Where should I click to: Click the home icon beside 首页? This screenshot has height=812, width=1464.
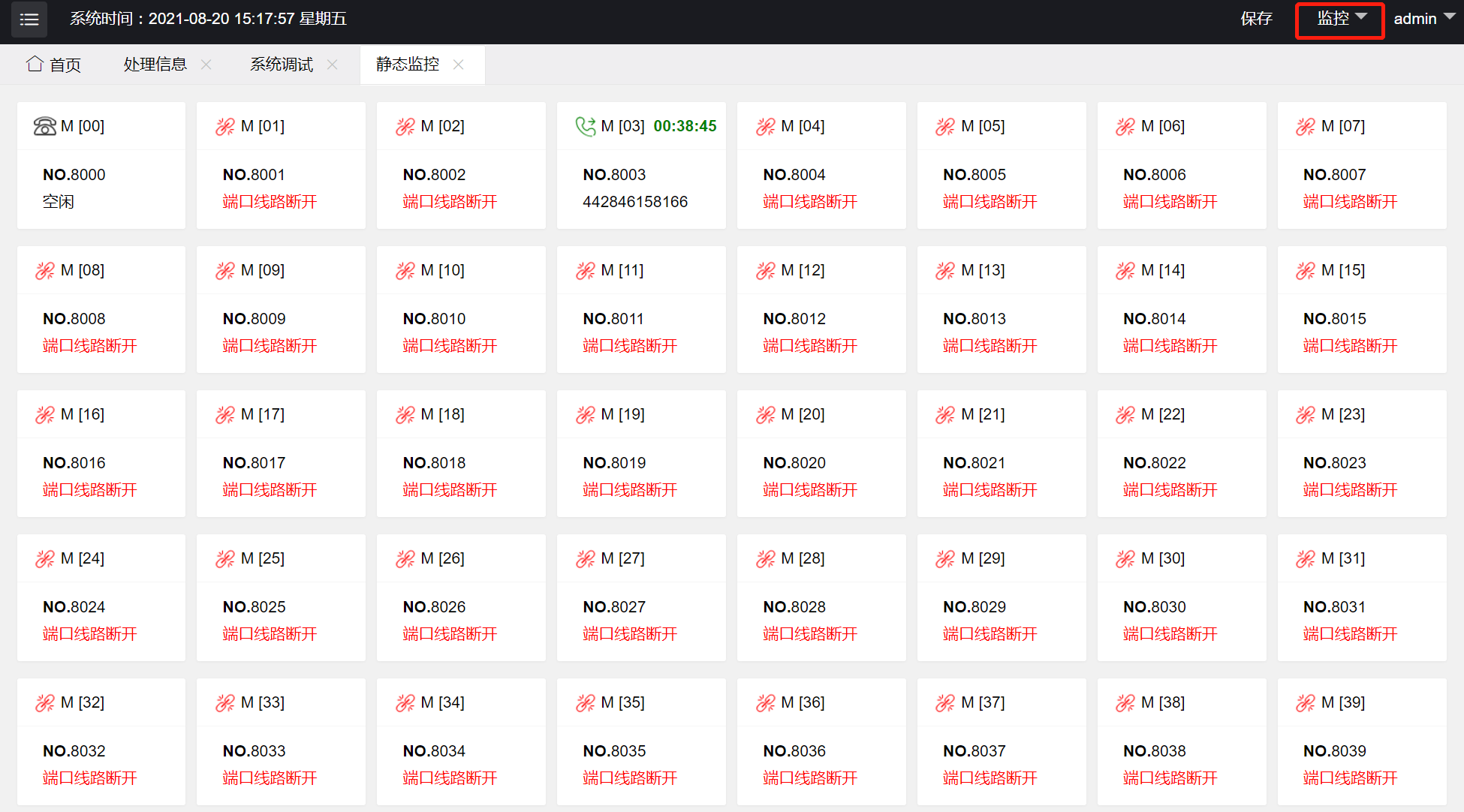click(x=35, y=64)
